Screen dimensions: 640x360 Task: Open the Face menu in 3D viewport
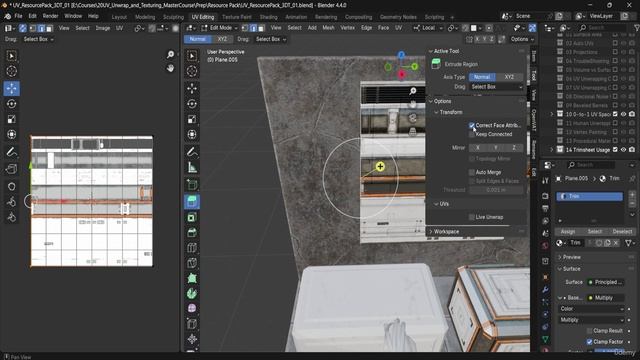[x=383, y=28]
